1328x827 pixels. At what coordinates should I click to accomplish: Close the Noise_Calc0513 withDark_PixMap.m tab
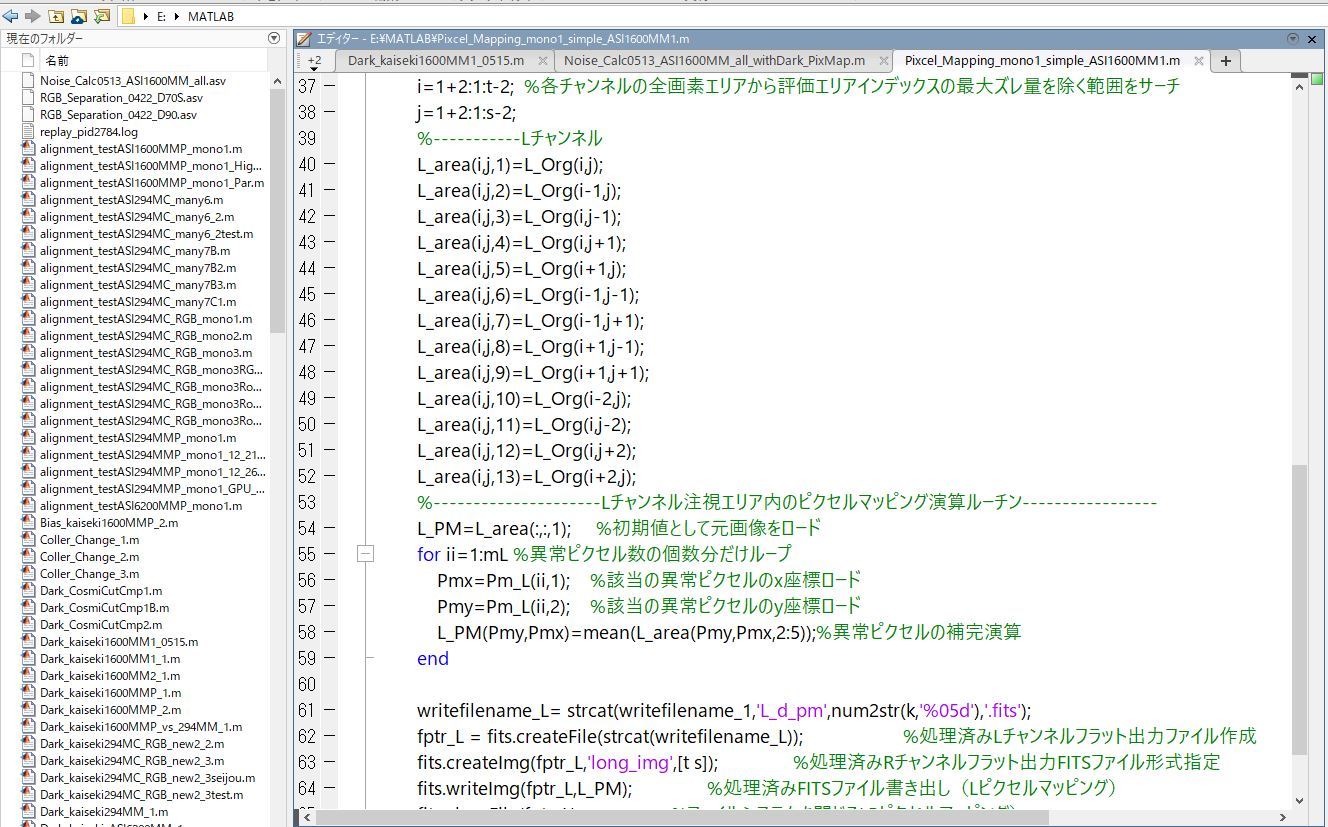(x=883, y=61)
